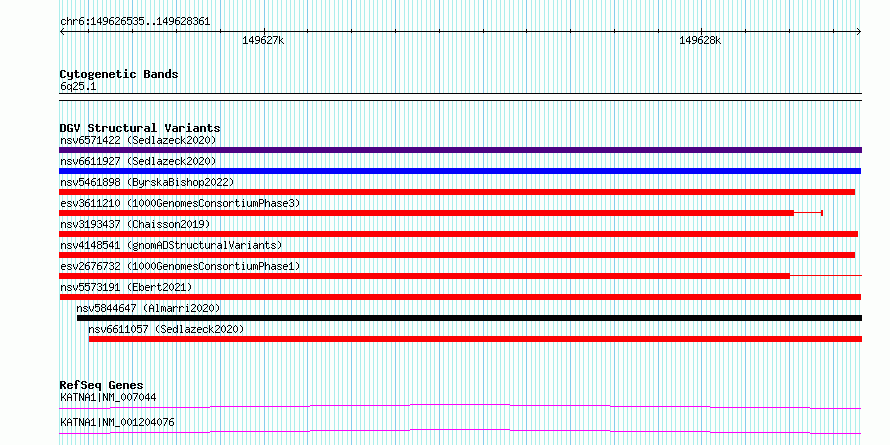This screenshot has width=890, height=445.
Task: Open variant nsv5461898 (ByrskaBishop2022) label
Action: [147, 182]
